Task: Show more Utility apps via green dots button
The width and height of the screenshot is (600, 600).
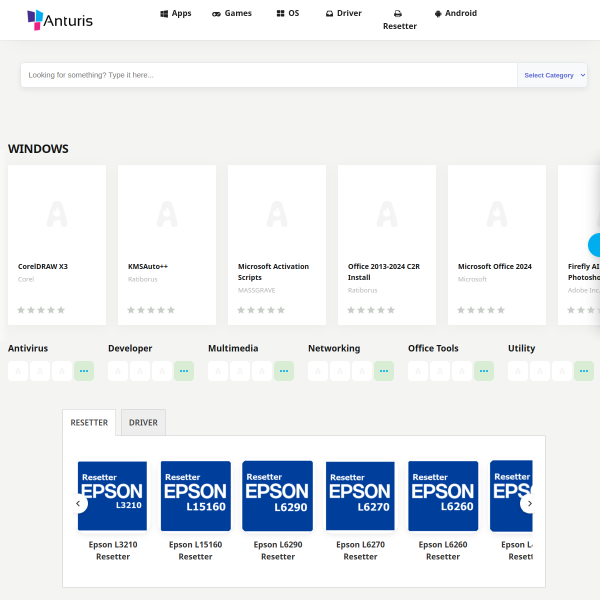Action: [x=584, y=371]
